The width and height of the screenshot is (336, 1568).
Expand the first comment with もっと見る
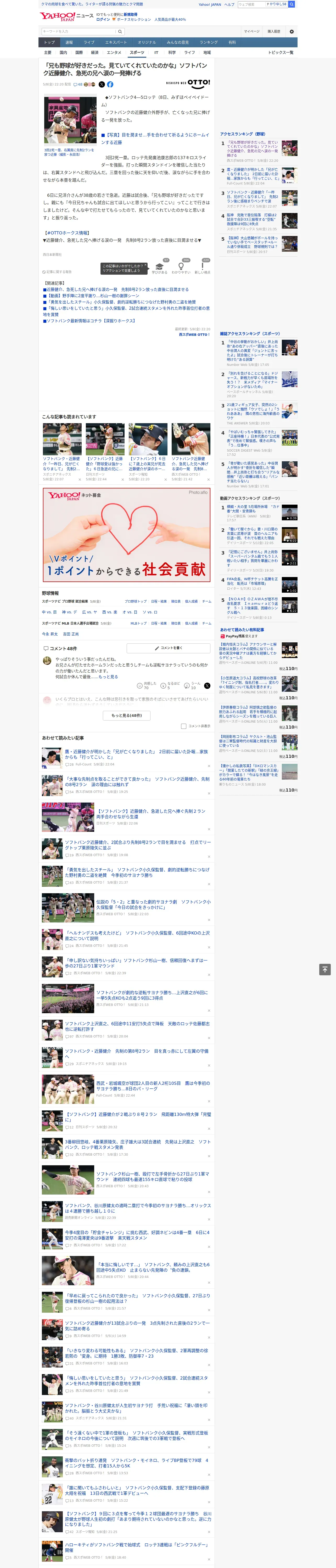pyautogui.click(x=109, y=677)
